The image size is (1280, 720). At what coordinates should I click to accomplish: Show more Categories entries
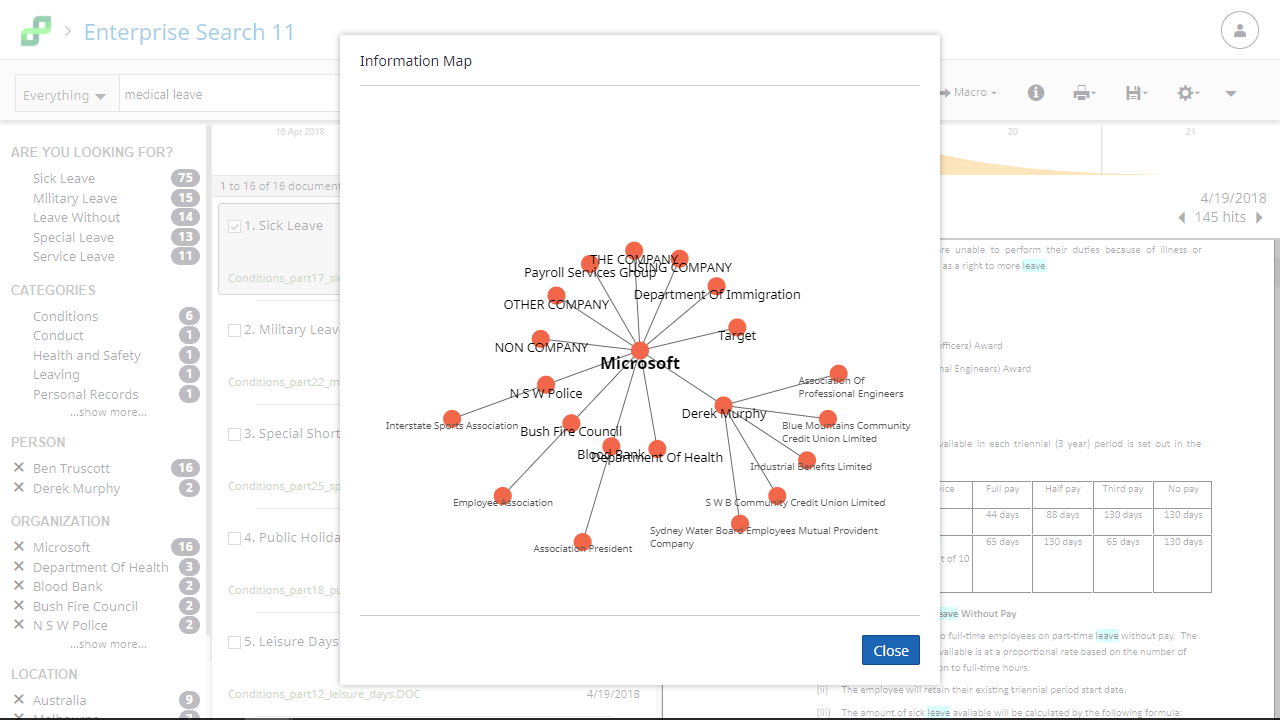click(x=108, y=412)
